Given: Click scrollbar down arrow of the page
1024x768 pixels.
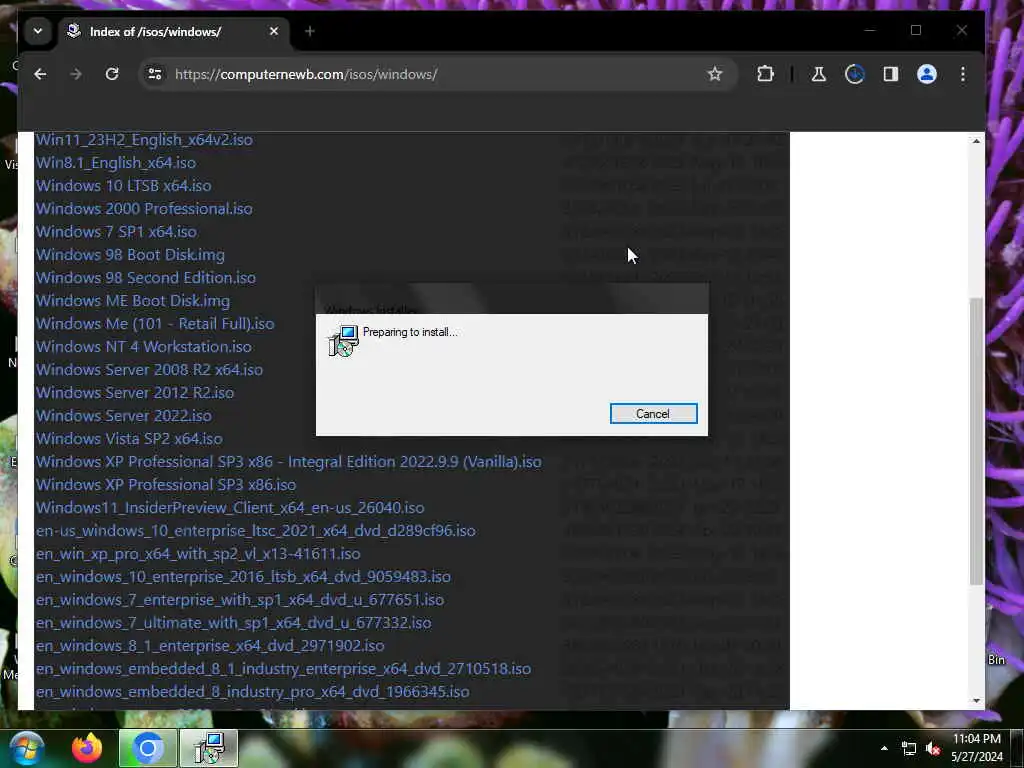Looking at the screenshot, I should [x=976, y=701].
